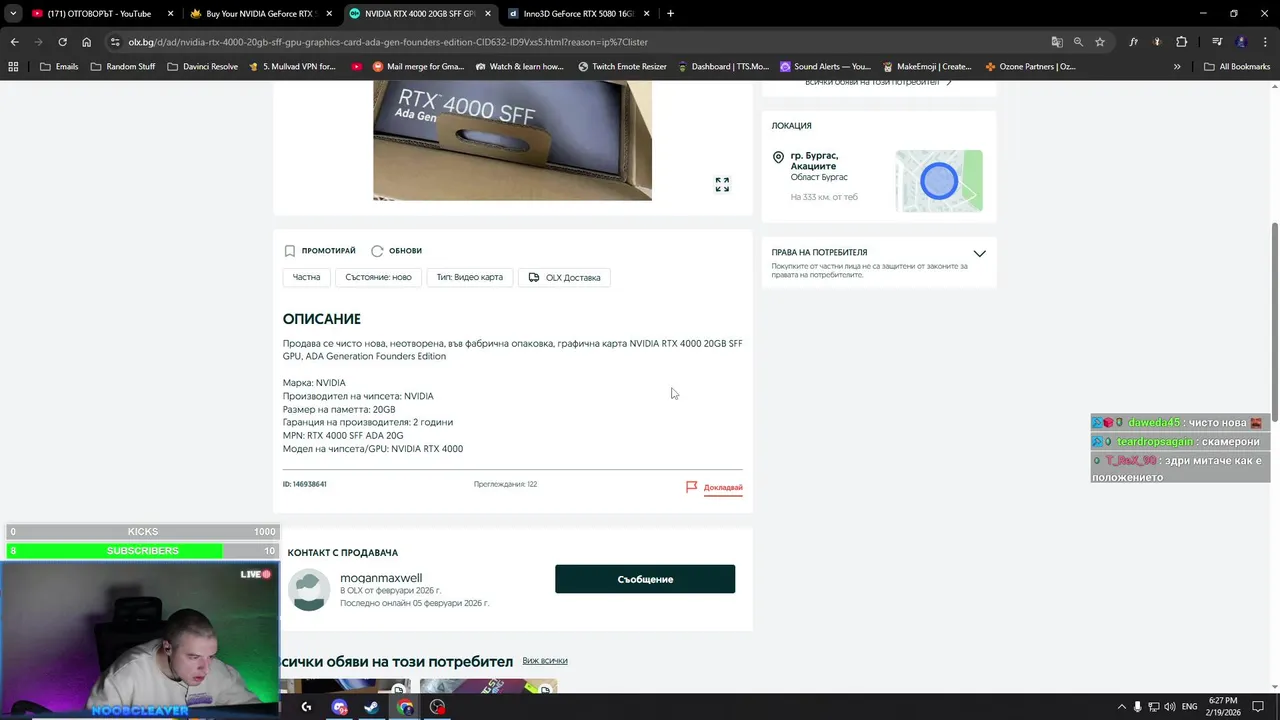
Task: Open OBS Studio from the taskbar
Action: click(437, 707)
